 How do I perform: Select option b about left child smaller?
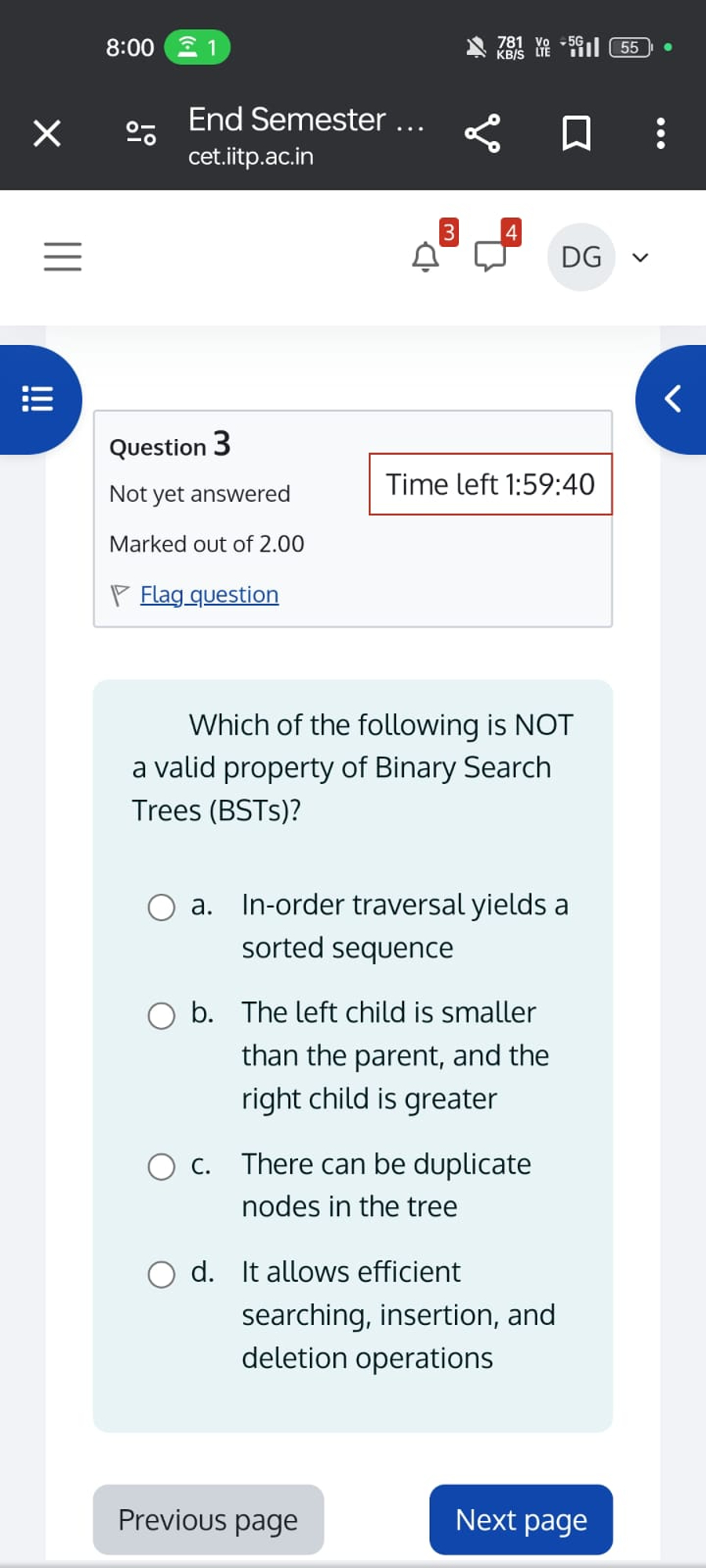click(x=162, y=1014)
